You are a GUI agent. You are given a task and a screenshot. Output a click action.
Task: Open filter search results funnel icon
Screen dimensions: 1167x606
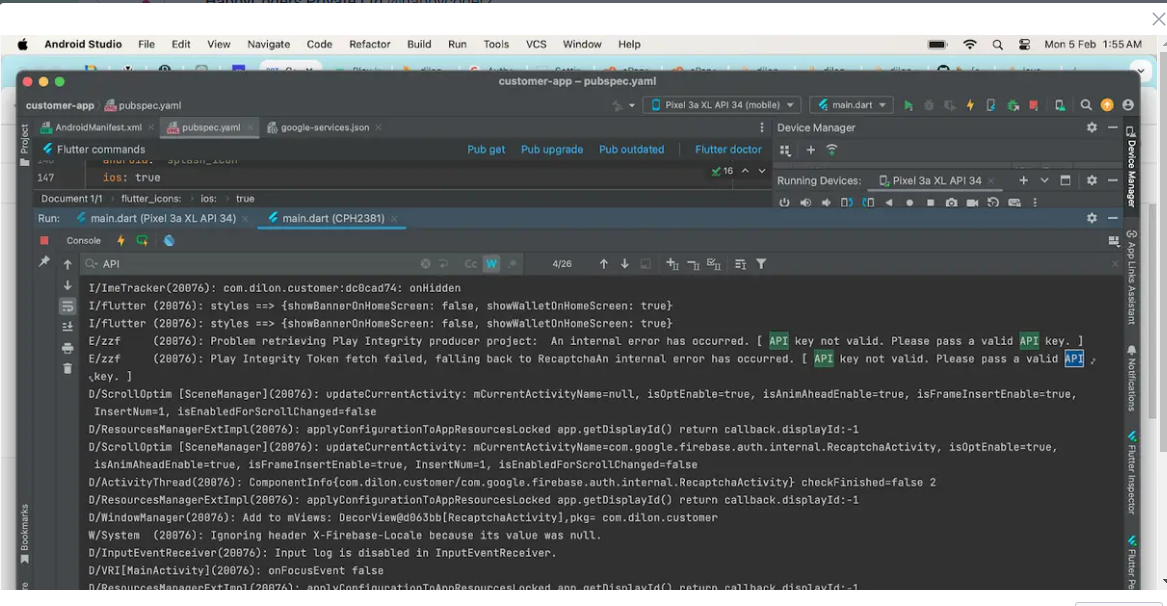click(x=761, y=264)
